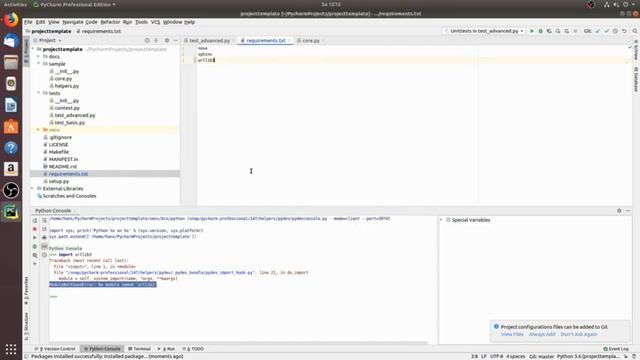This screenshot has width=640, height=360.
Task: Open the Event Log
Action: click(x=616, y=349)
